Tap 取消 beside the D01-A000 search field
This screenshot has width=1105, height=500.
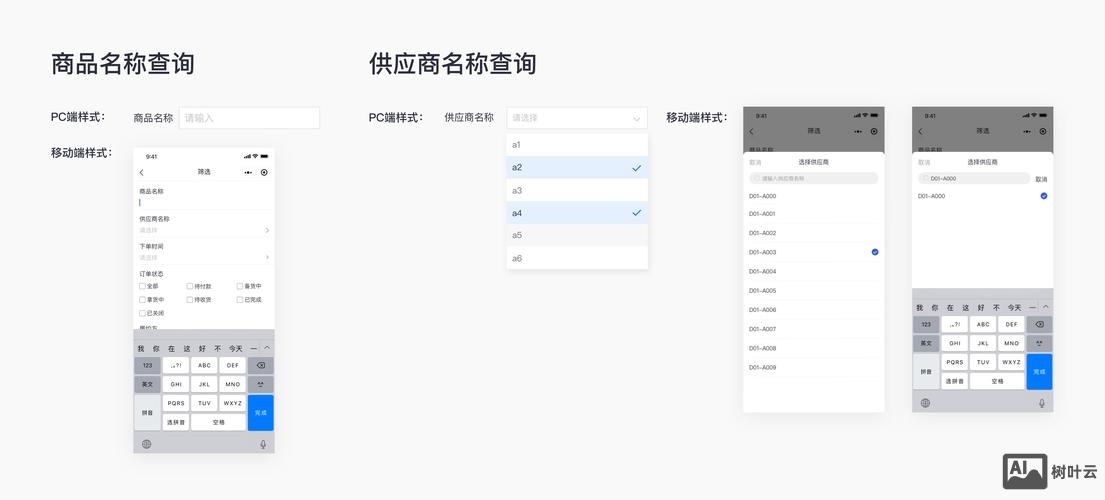[1041, 180]
